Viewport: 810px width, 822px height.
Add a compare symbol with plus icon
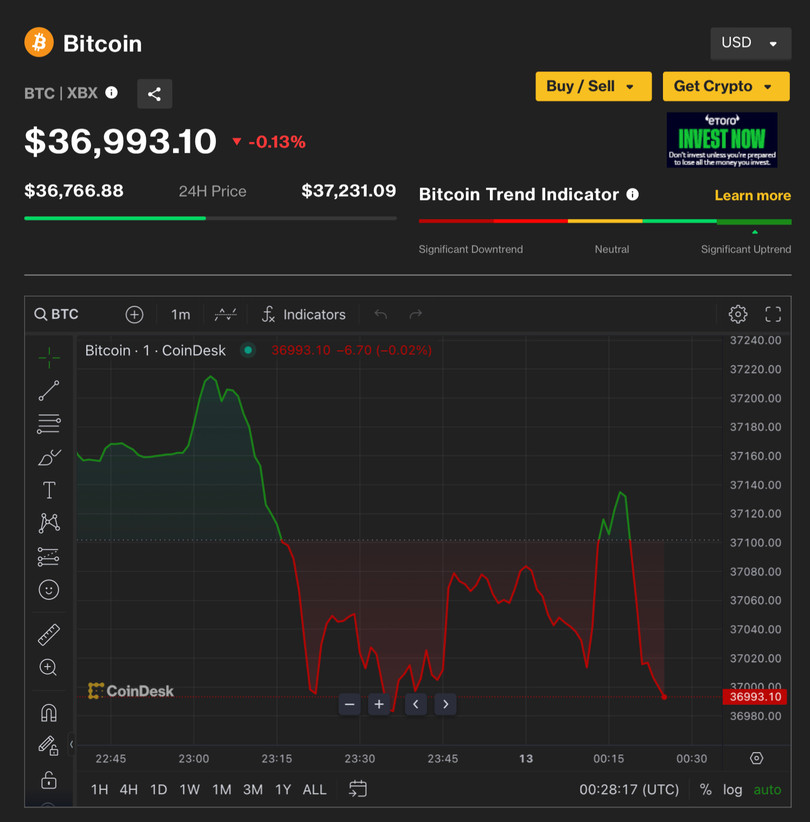[x=134, y=314]
